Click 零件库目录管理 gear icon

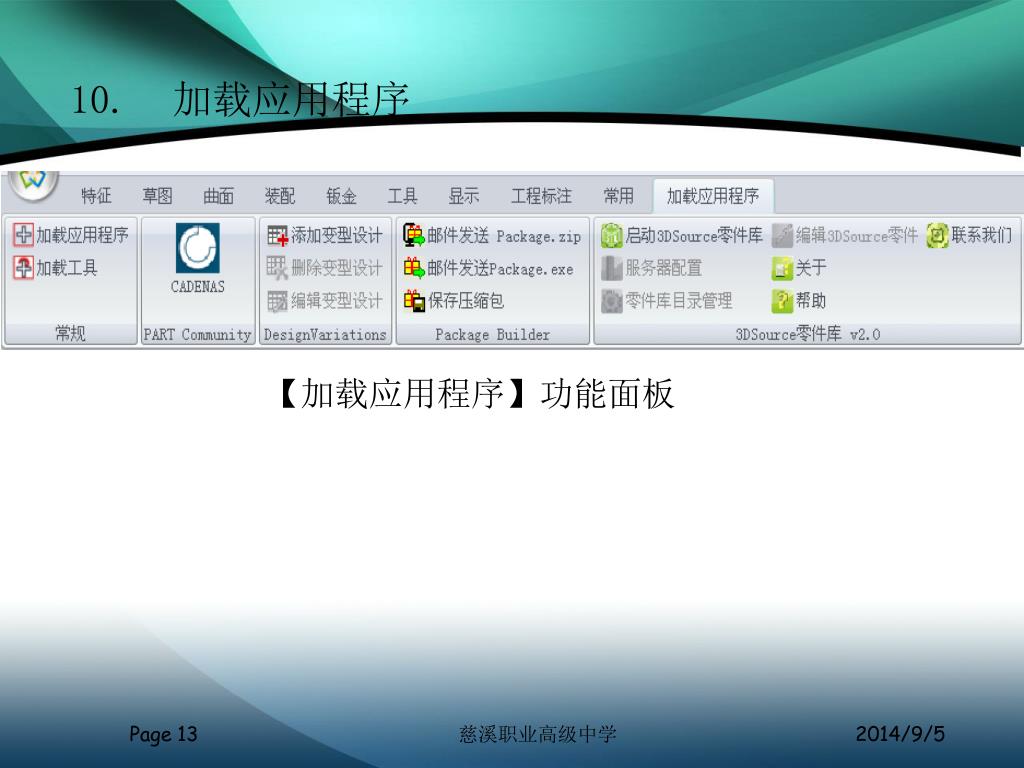point(612,301)
